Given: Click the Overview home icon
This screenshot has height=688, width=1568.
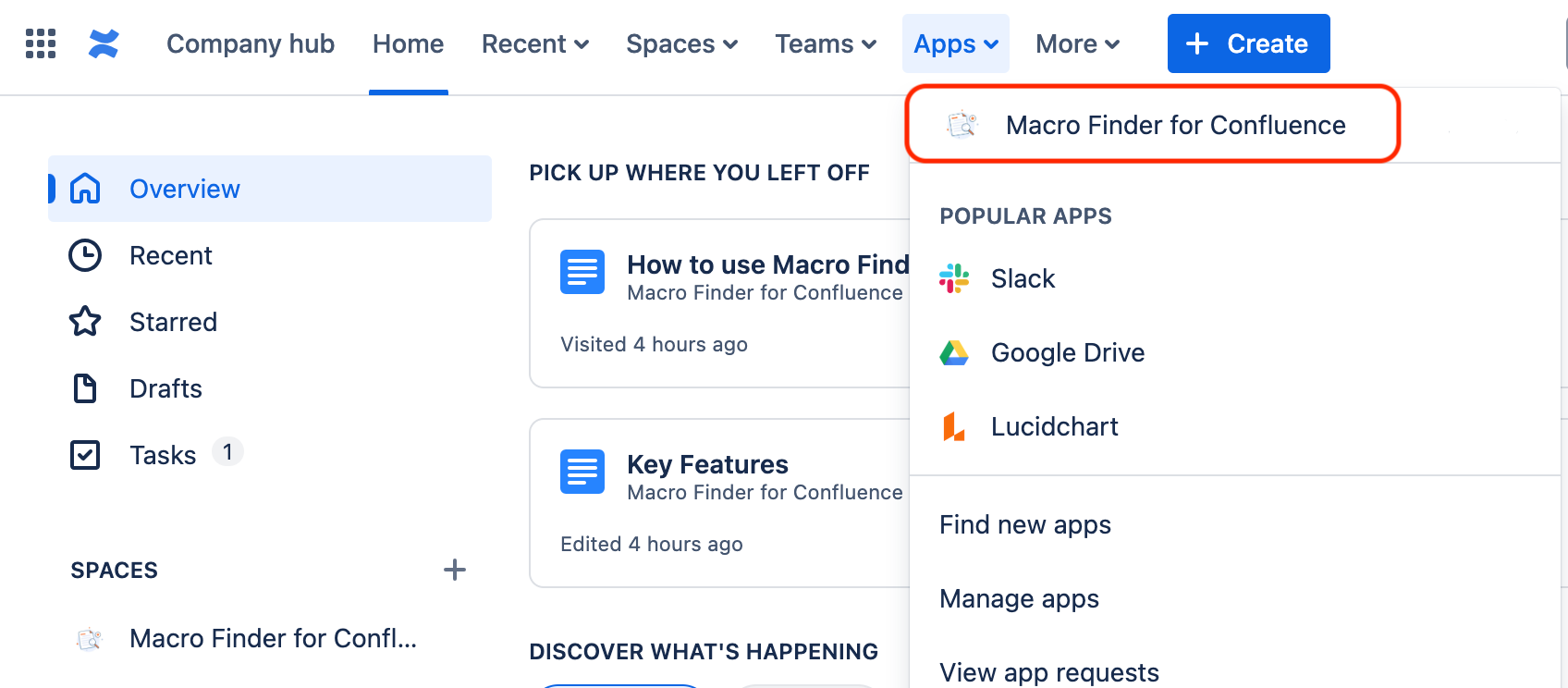Looking at the screenshot, I should tap(85, 189).
